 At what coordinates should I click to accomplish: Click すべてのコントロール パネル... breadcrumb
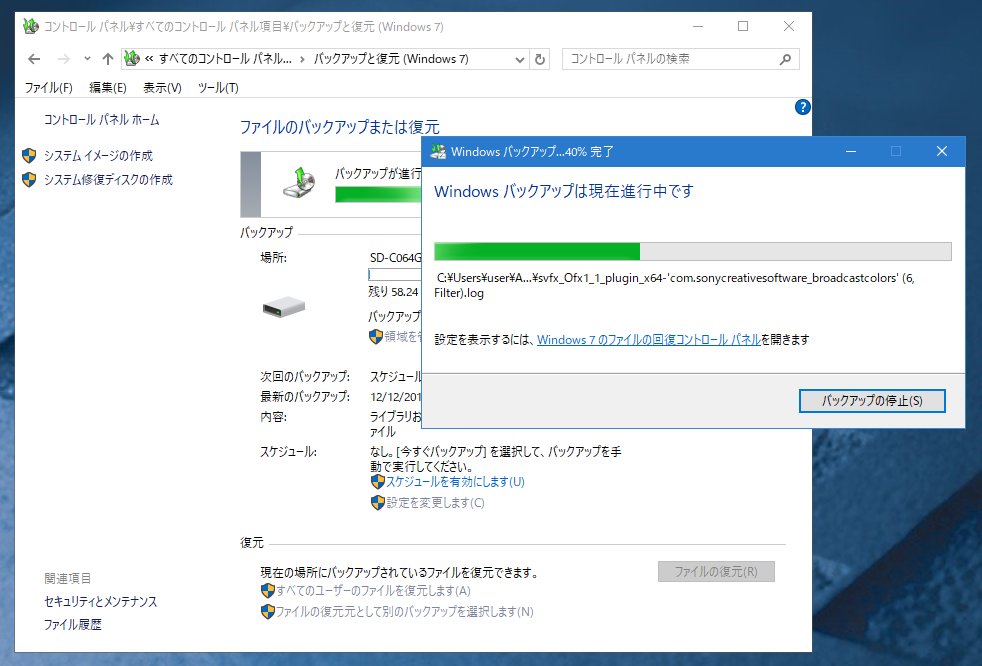point(225,59)
